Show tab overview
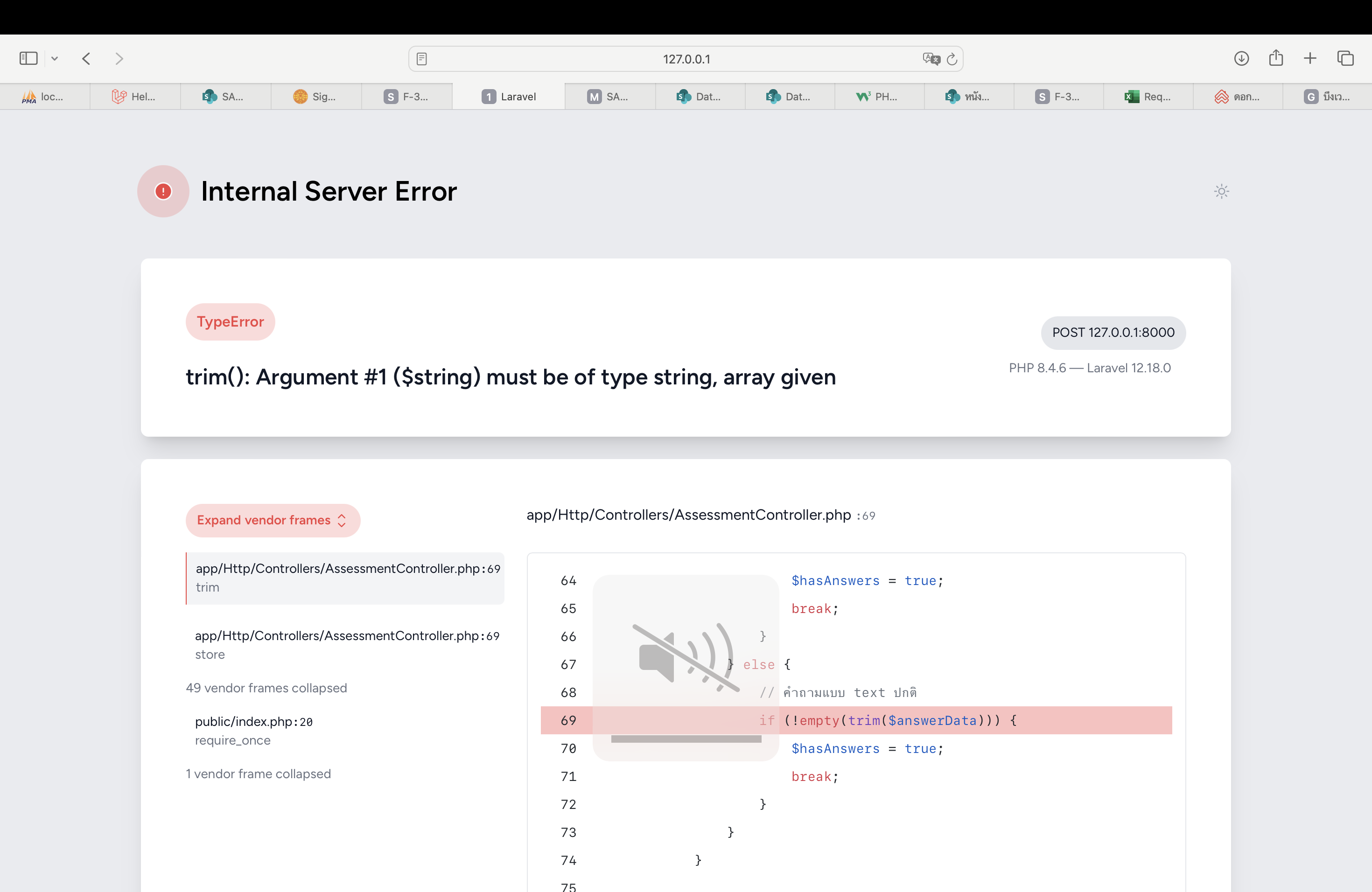1372x892 pixels. (x=1345, y=58)
